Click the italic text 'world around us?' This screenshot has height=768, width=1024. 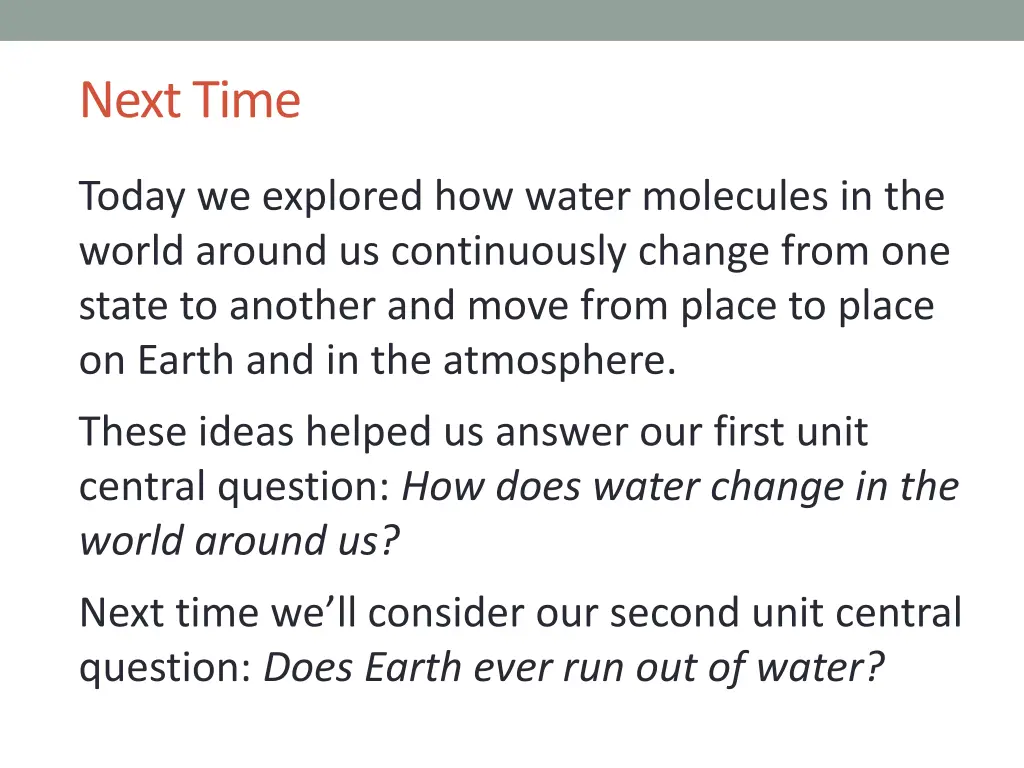coord(239,541)
